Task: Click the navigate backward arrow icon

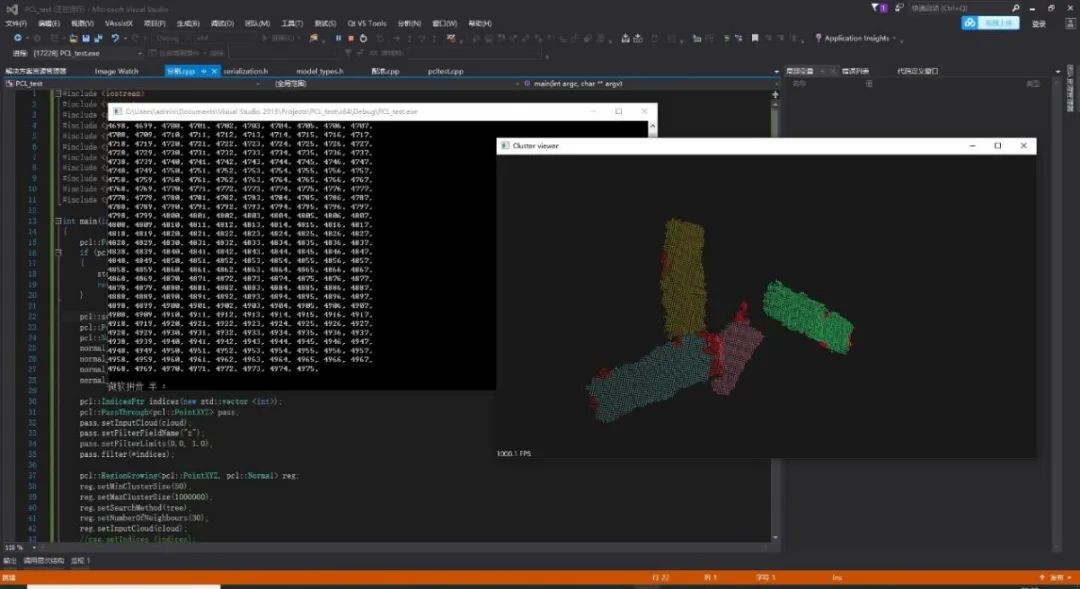Action: (x=18, y=38)
